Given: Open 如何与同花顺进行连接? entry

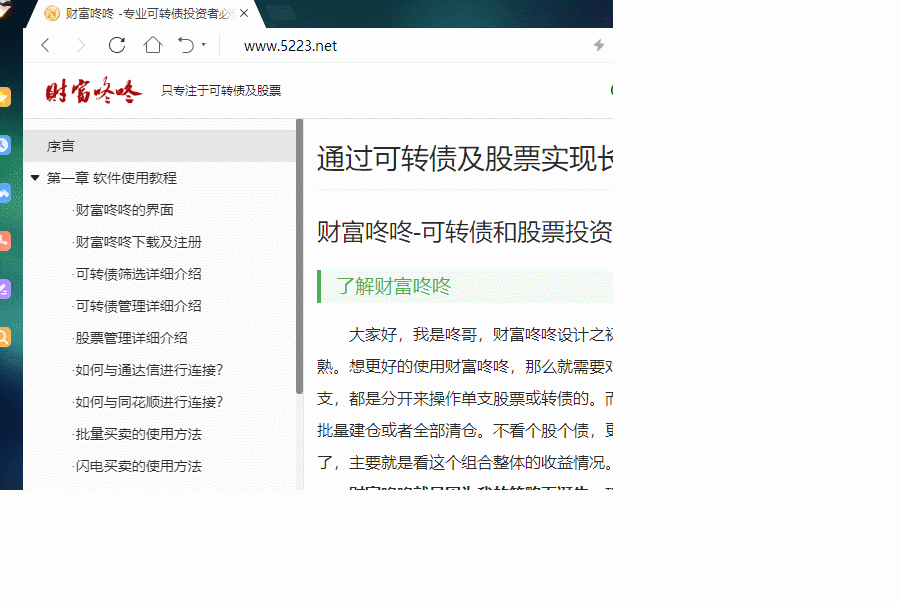Looking at the screenshot, I should 149,402.
